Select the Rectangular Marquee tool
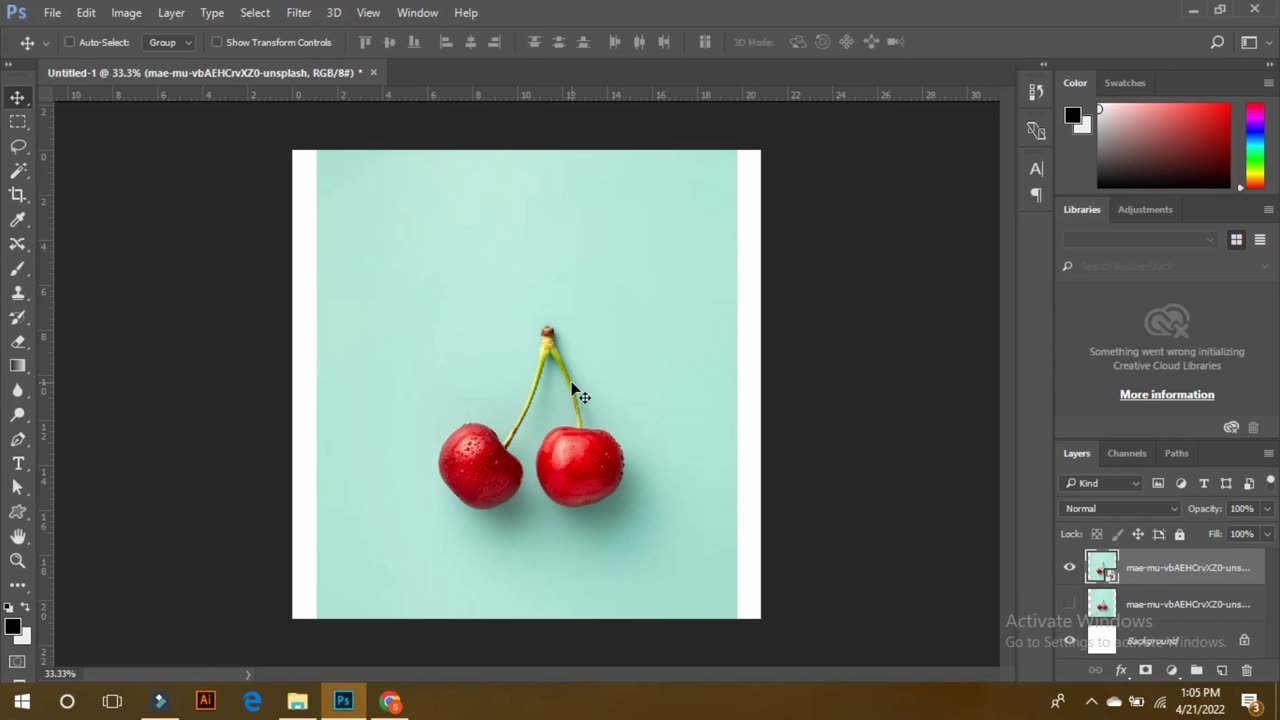The height and width of the screenshot is (720, 1280). coord(18,122)
